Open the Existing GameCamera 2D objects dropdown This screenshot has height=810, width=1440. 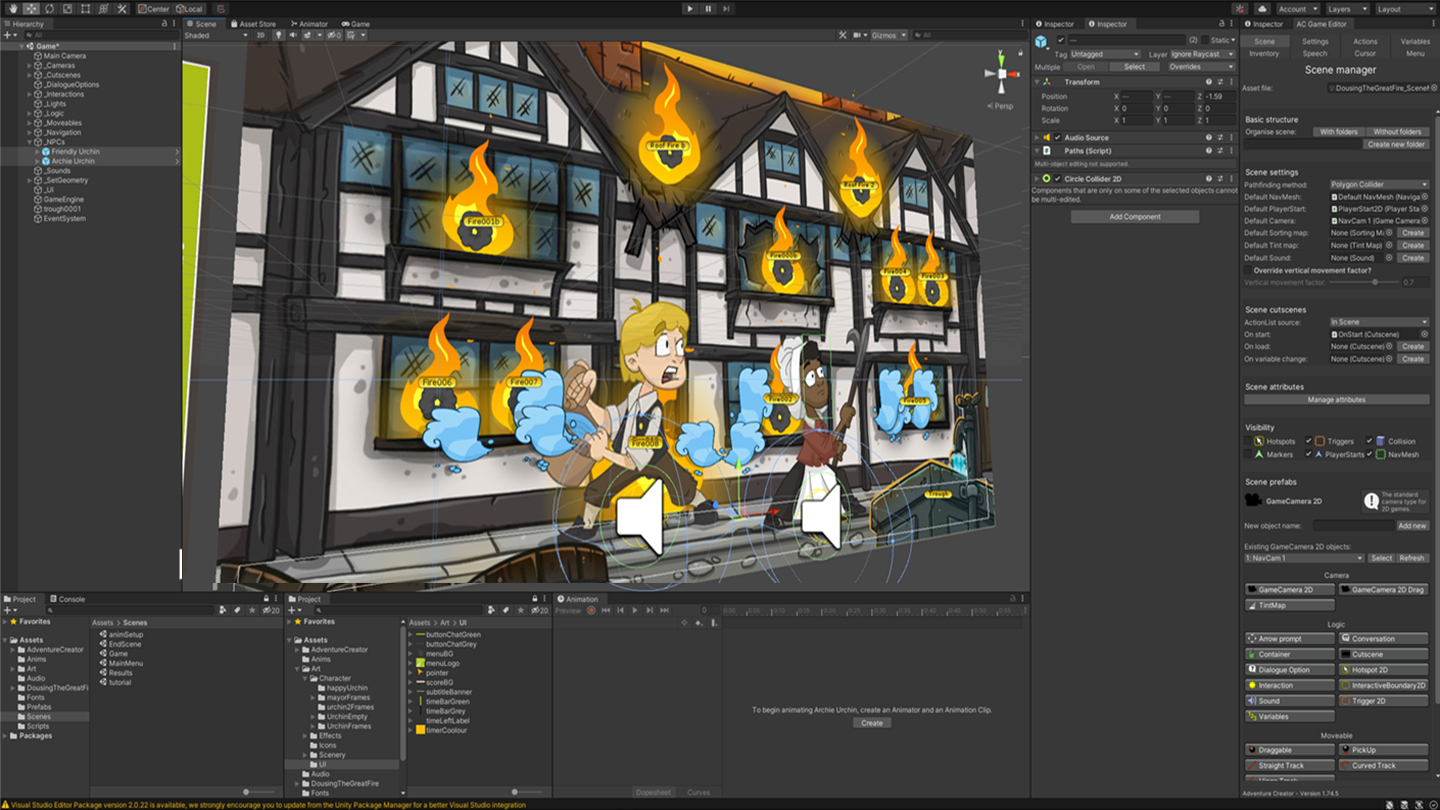(x=1304, y=558)
